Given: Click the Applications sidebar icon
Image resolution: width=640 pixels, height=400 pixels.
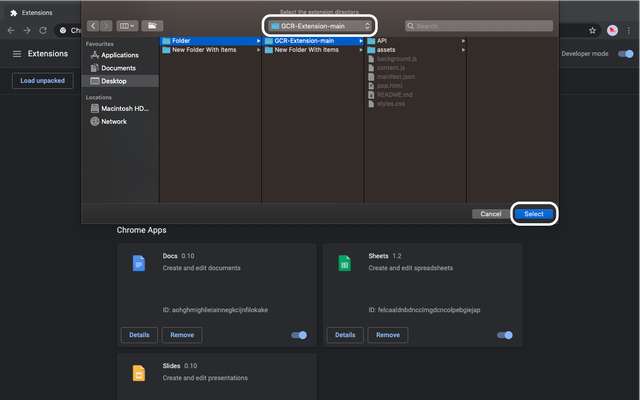Looking at the screenshot, I should [95, 55].
